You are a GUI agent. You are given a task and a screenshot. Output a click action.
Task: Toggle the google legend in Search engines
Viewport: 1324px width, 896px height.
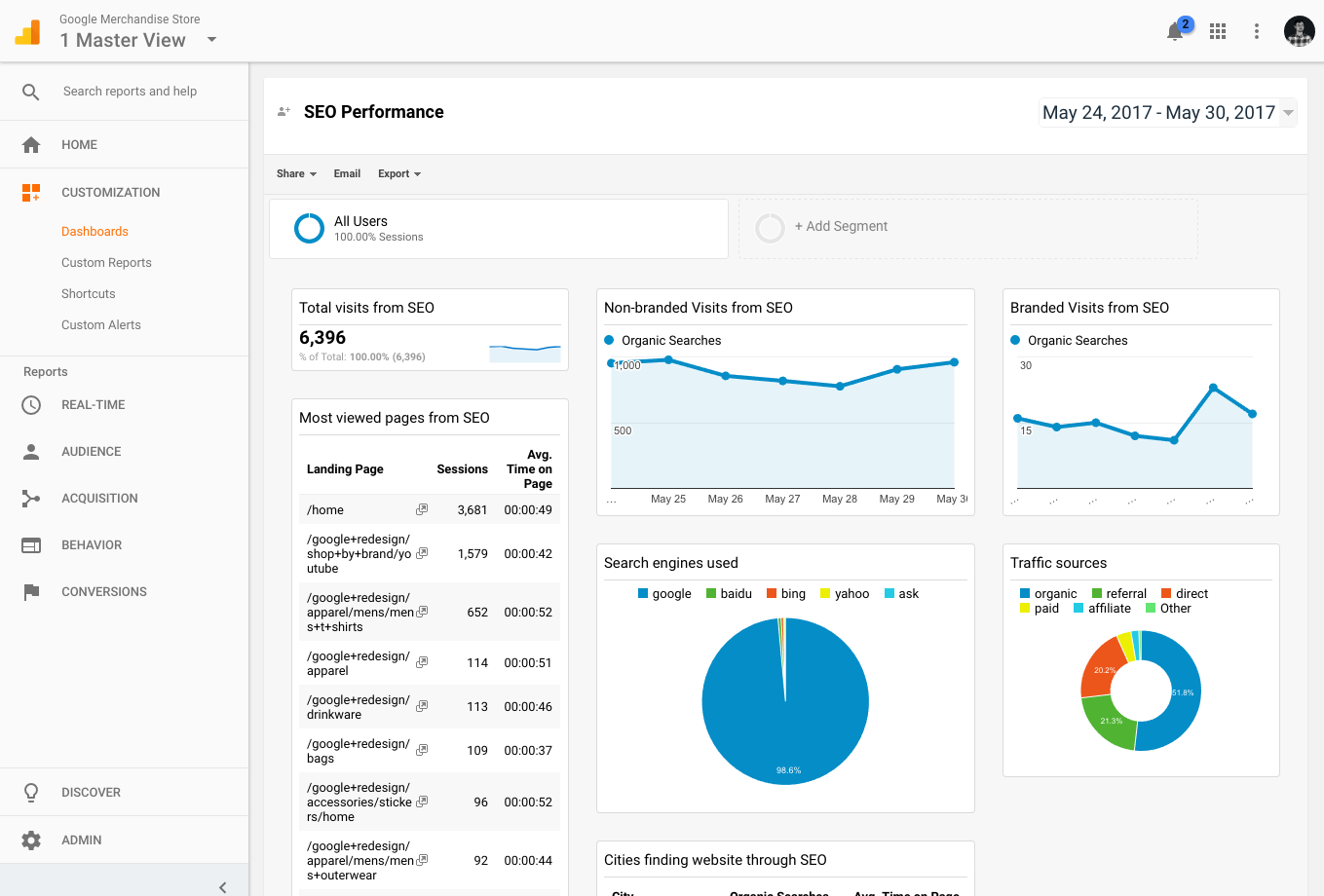click(x=664, y=594)
